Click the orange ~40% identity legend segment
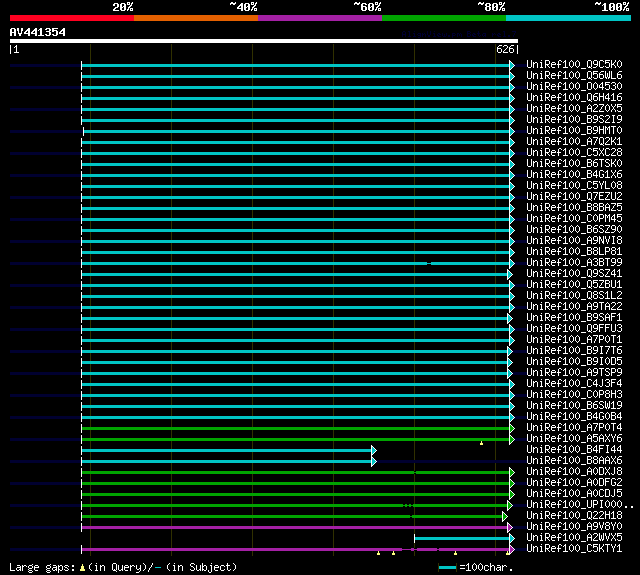Image resolution: width=640 pixels, height=575 pixels. (196, 18)
